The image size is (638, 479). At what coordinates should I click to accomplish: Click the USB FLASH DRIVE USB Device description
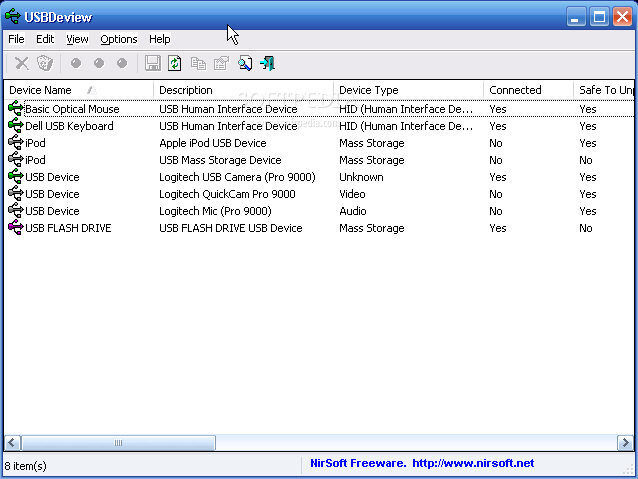point(231,228)
